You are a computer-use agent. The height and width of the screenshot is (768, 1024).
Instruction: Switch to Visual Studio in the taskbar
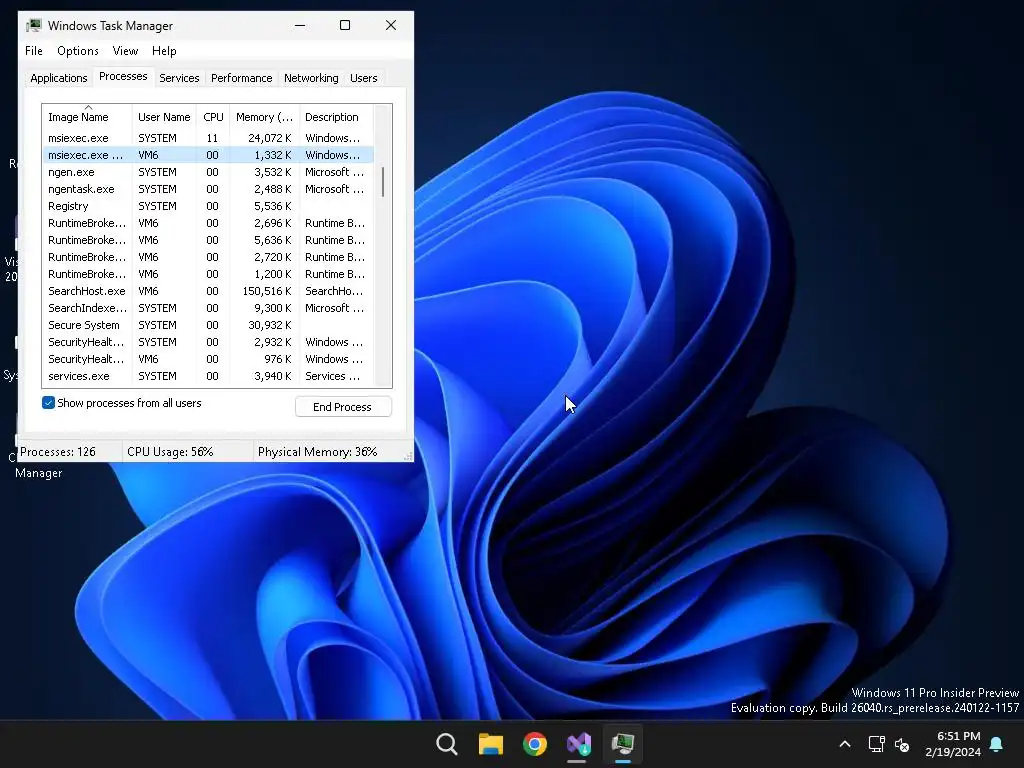[x=579, y=744]
